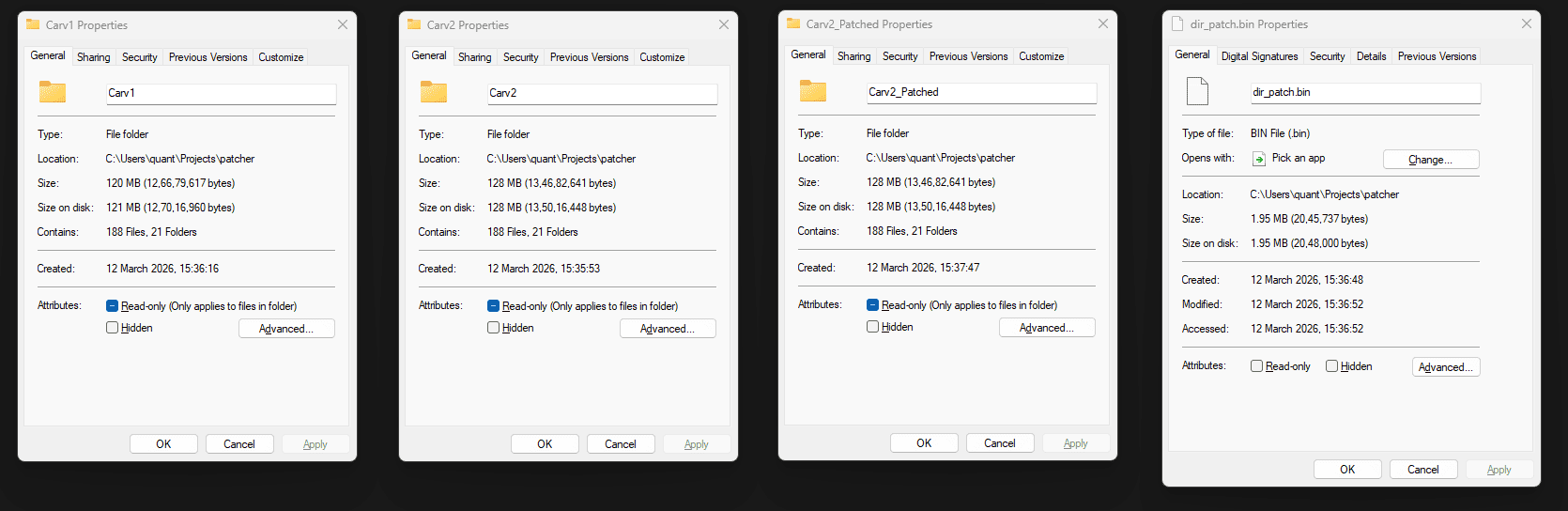
Task: Click '12 March 2026, 15:36:16' created date
Action: (162, 269)
